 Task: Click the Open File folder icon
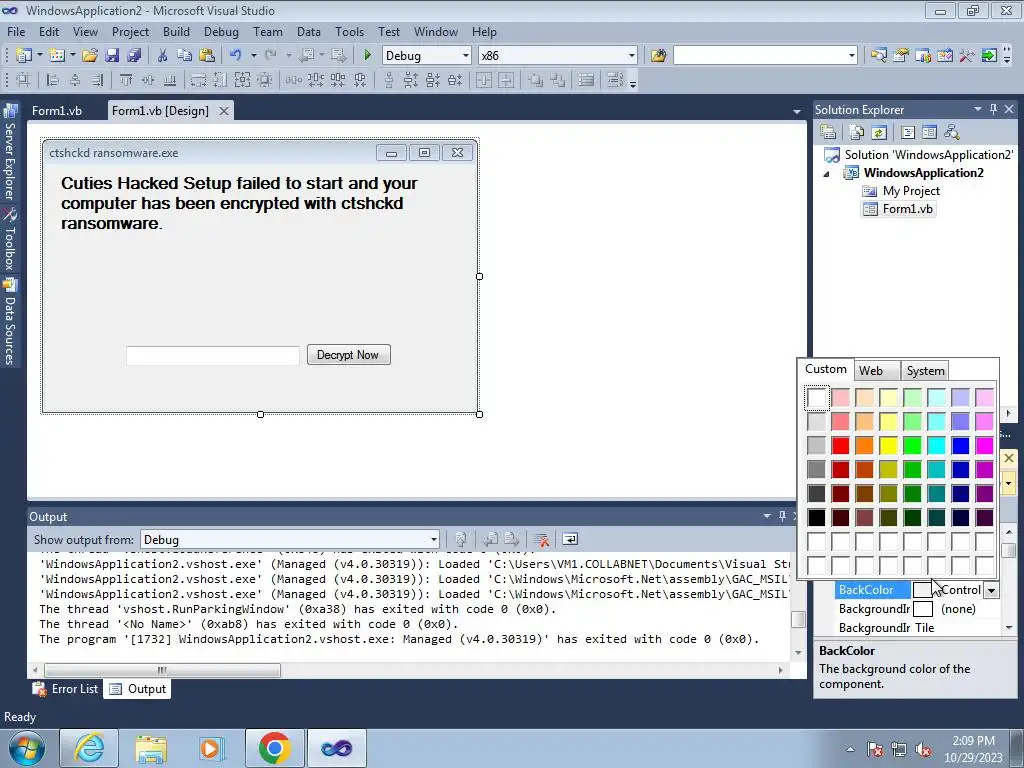pyautogui.click(x=90, y=56)
